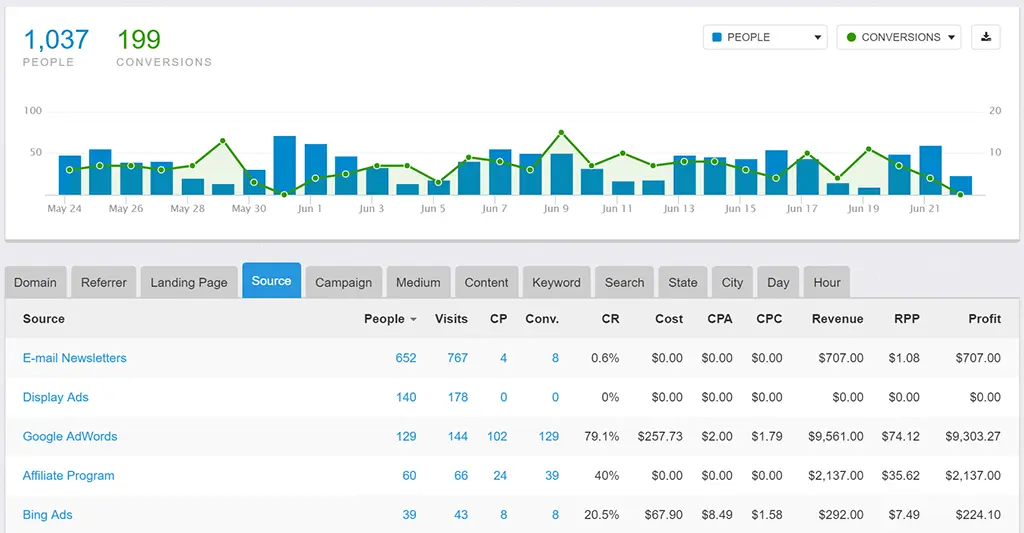Open the Google AdWords source link

point(70,437)
